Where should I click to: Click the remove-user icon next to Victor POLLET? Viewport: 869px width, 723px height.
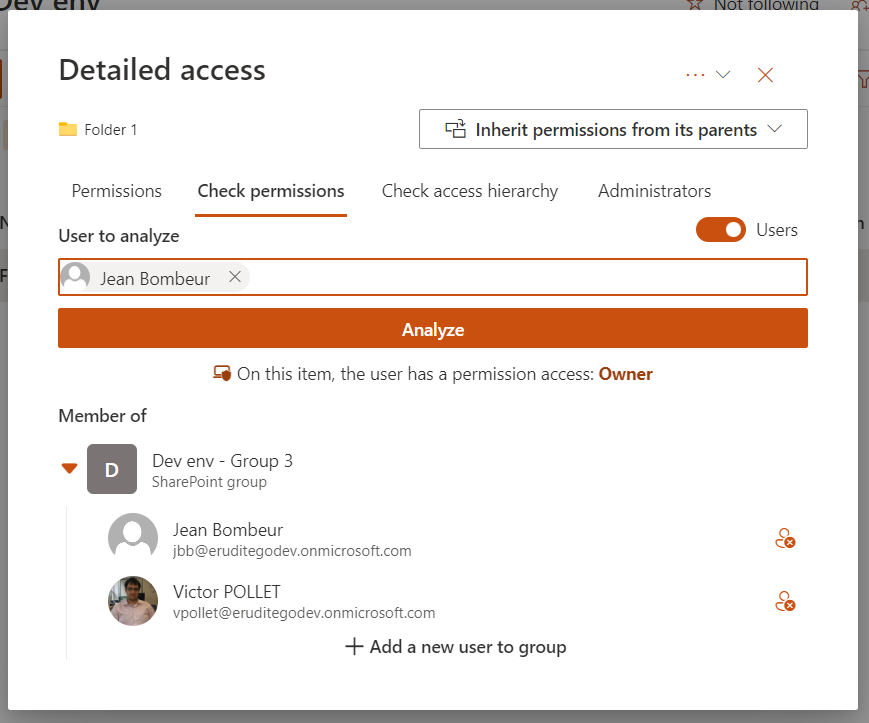click(x=786, y=601)
